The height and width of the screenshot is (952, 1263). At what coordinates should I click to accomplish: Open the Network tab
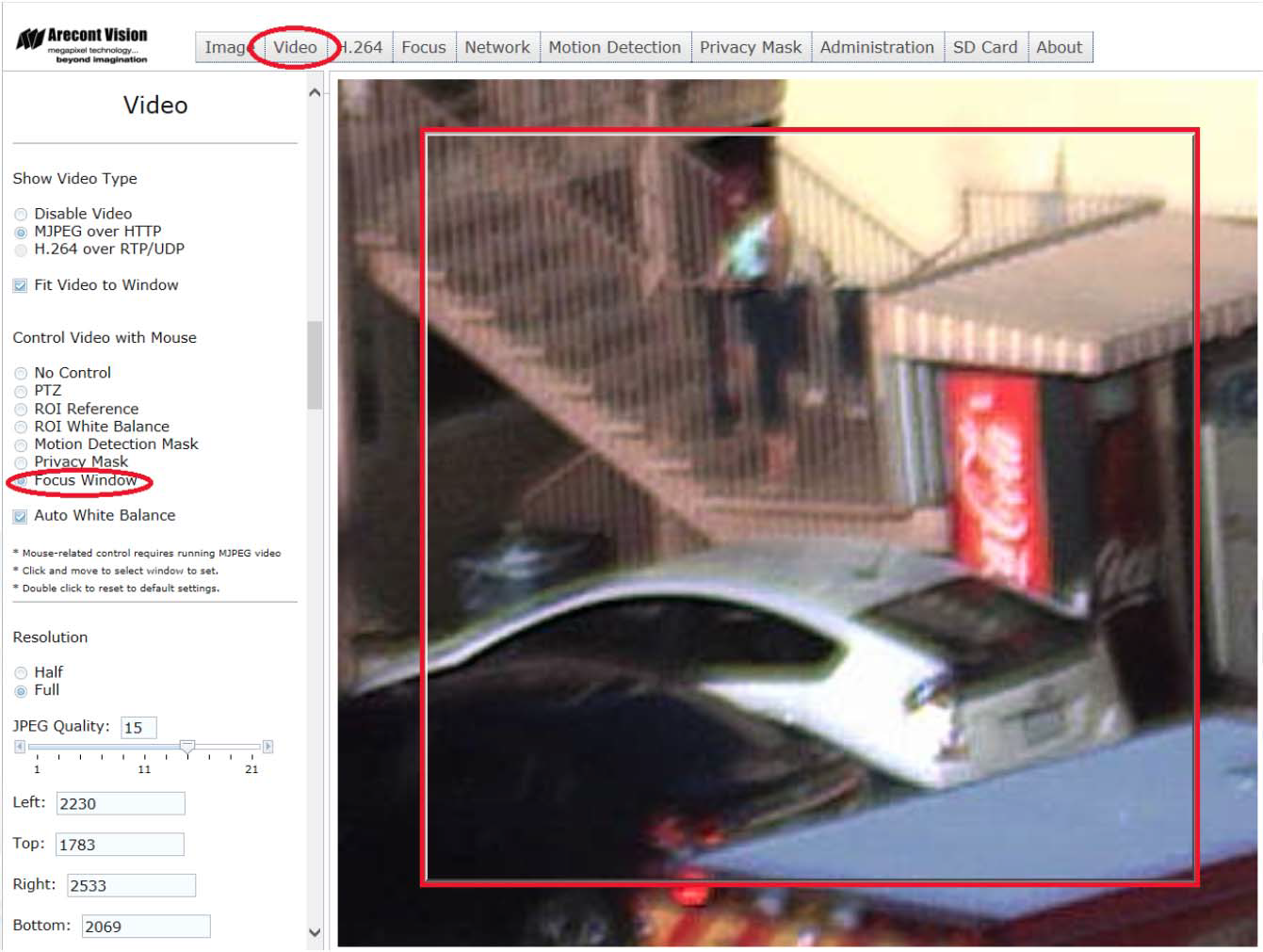click(497, 47)
